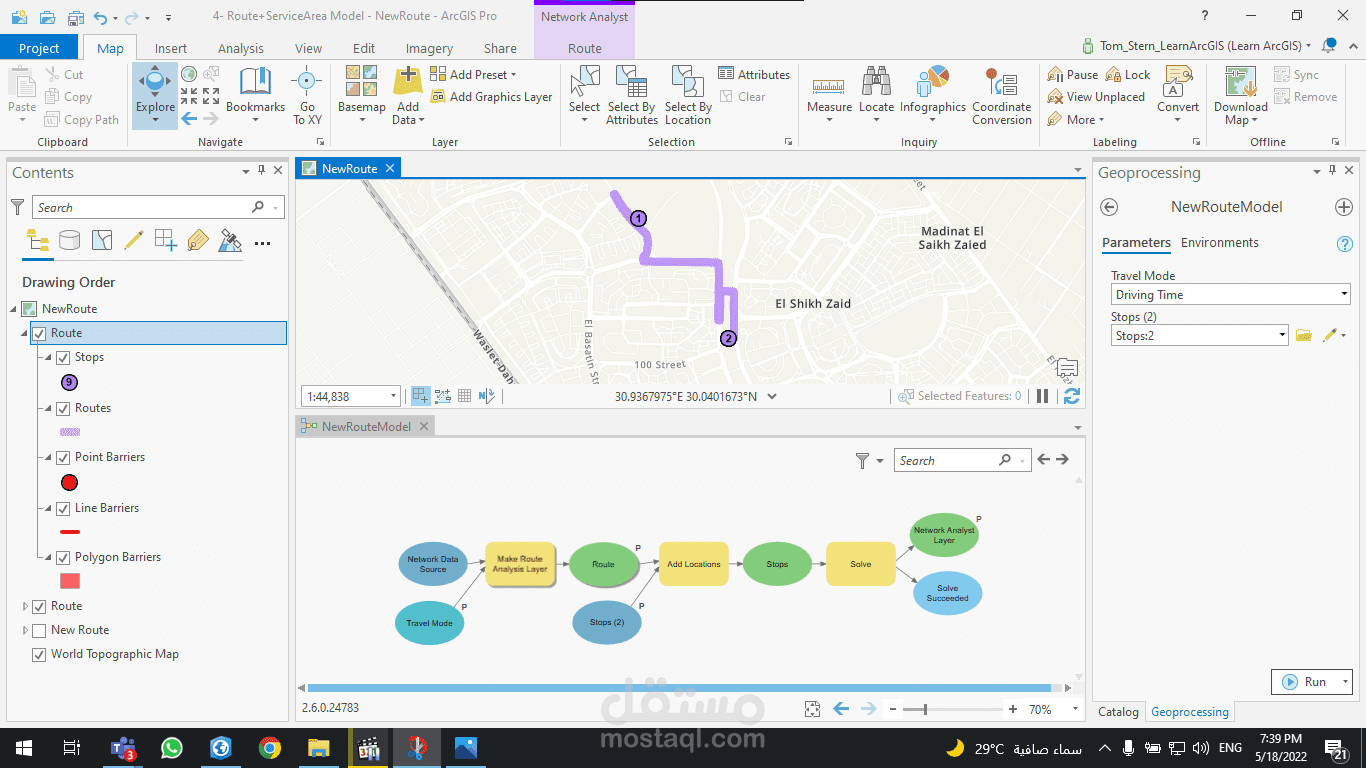The width and height of the screenshot is (1366, 768).
Task: Click the Add Graphics Layer button
Action: click(492, 97)
